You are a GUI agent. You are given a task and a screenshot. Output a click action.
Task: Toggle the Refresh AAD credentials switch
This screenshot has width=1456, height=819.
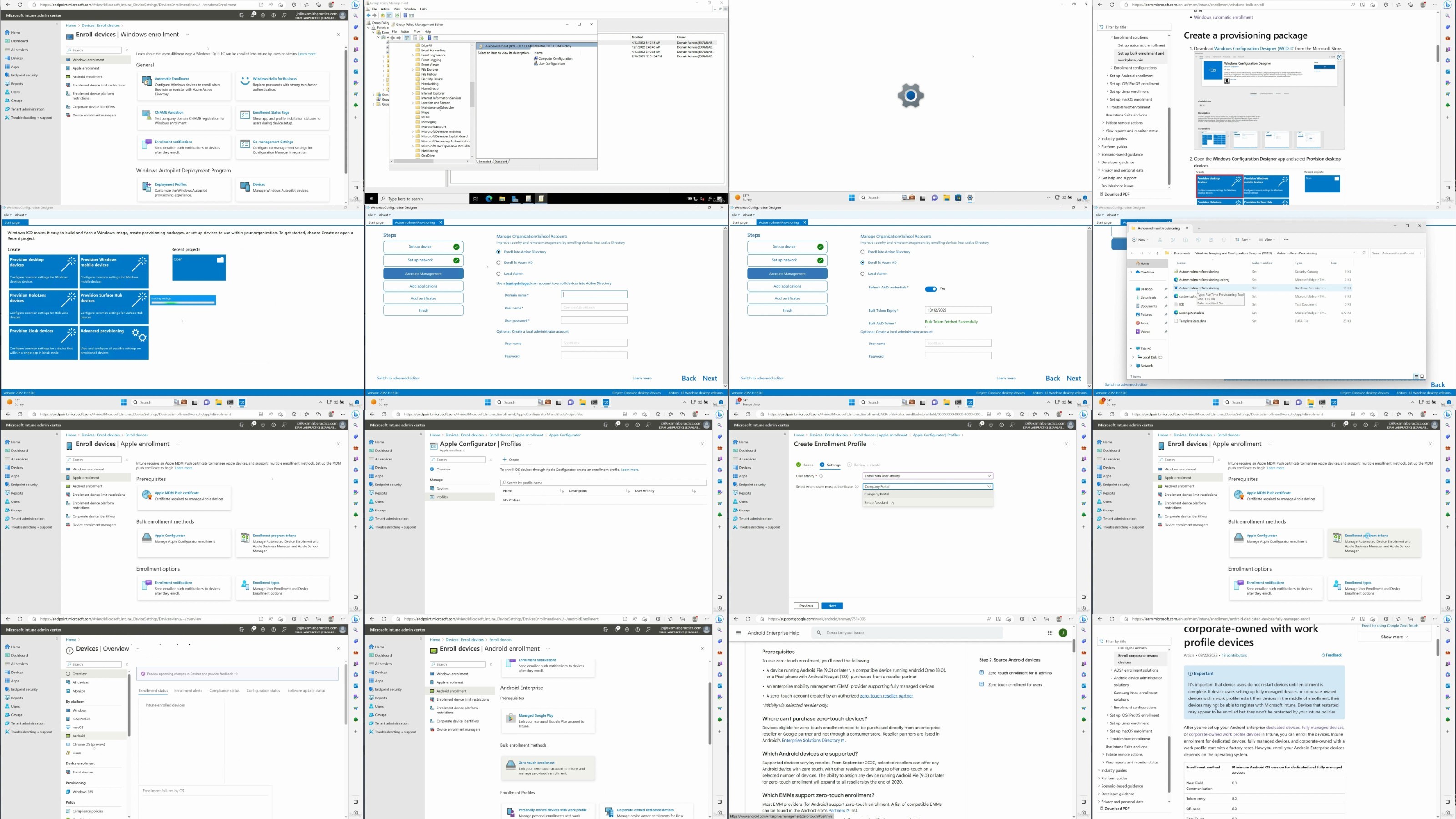coord(930,289)
